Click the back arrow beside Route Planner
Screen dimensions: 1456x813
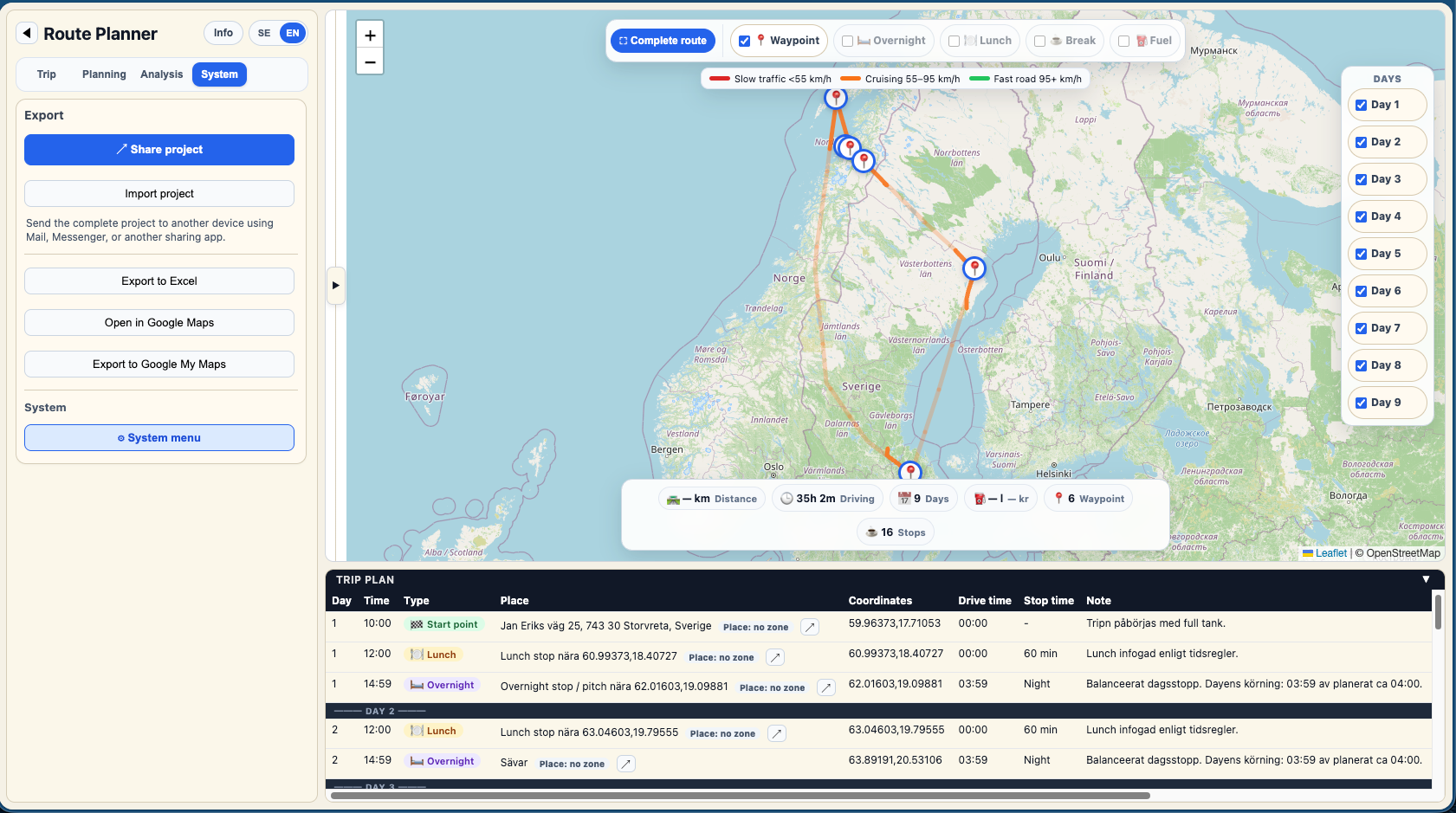(27, 33)
